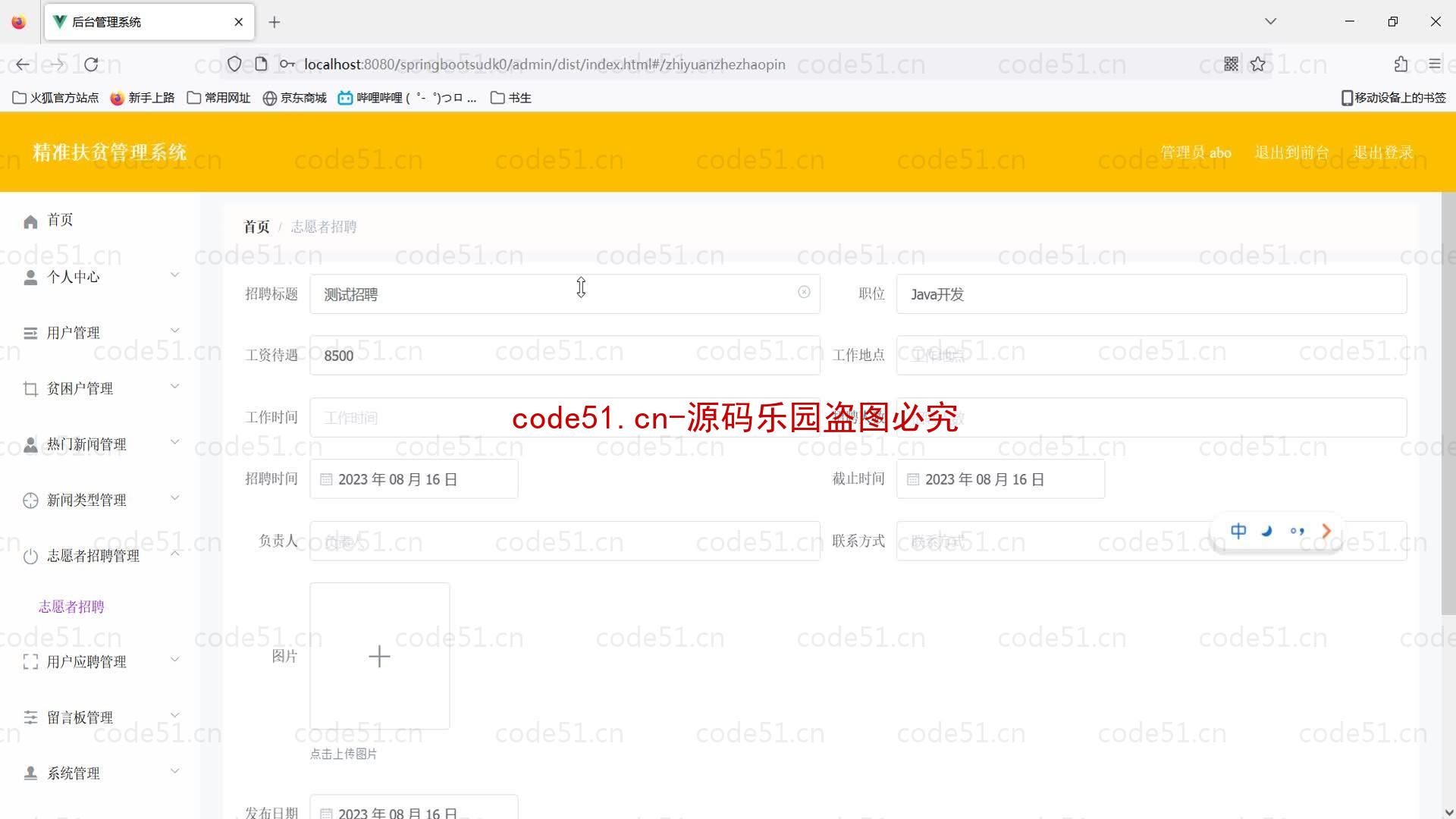Click the shield tracking protection icon
The image size is (1456, 819).
click(x=234, y=64)
